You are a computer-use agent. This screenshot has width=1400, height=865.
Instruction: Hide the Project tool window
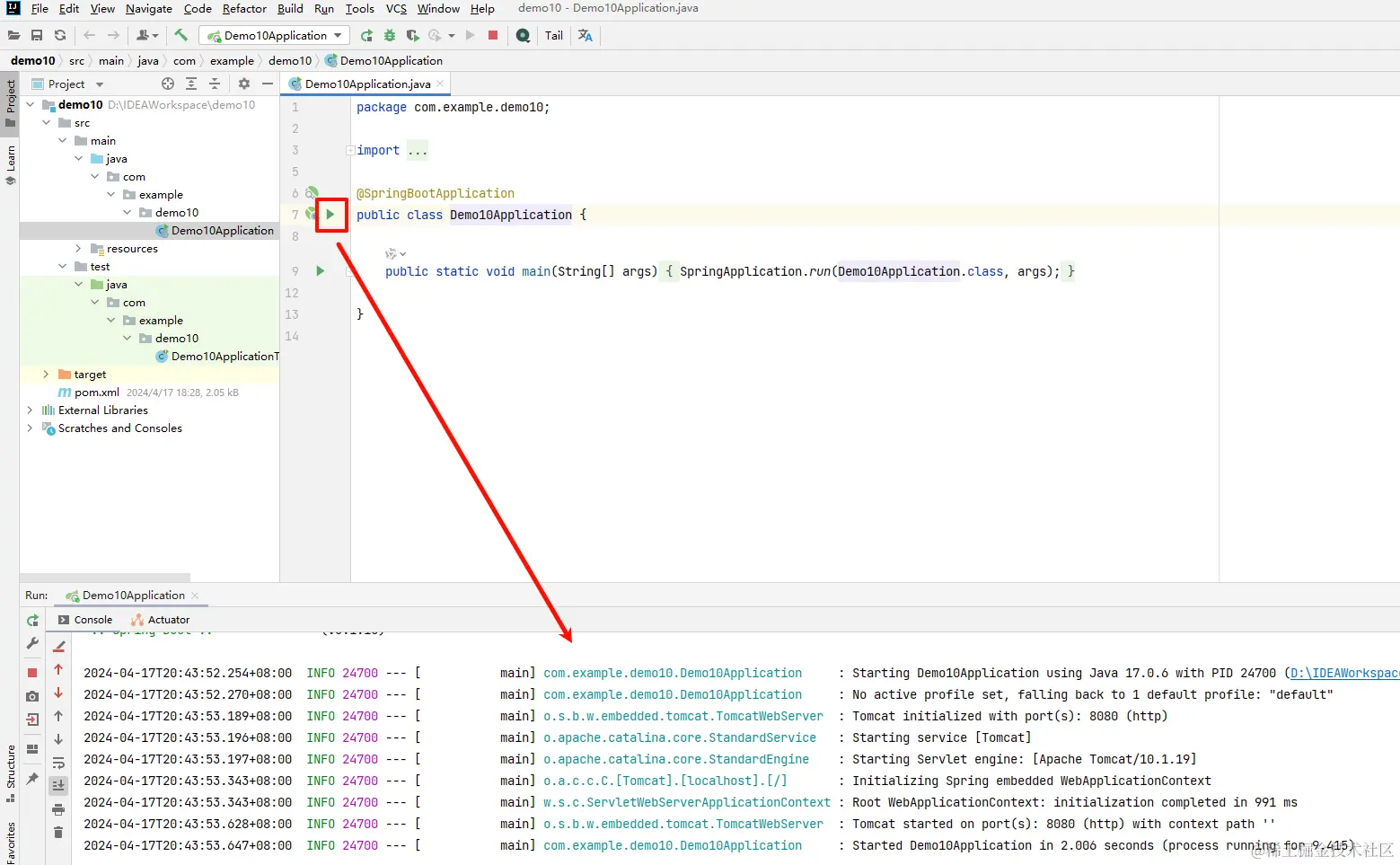[x=268, y=84]
